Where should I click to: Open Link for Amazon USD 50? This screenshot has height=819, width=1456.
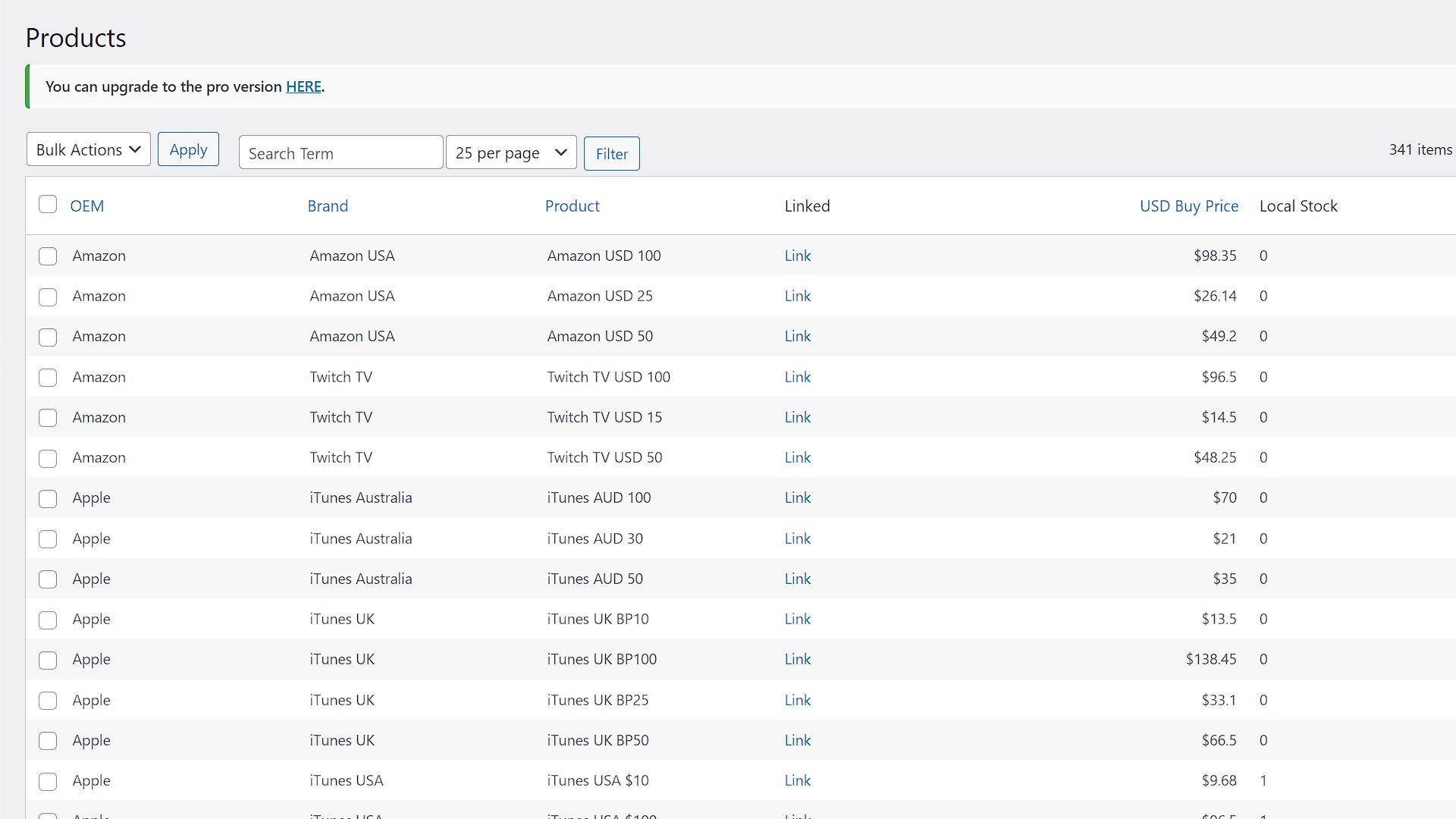797,336
